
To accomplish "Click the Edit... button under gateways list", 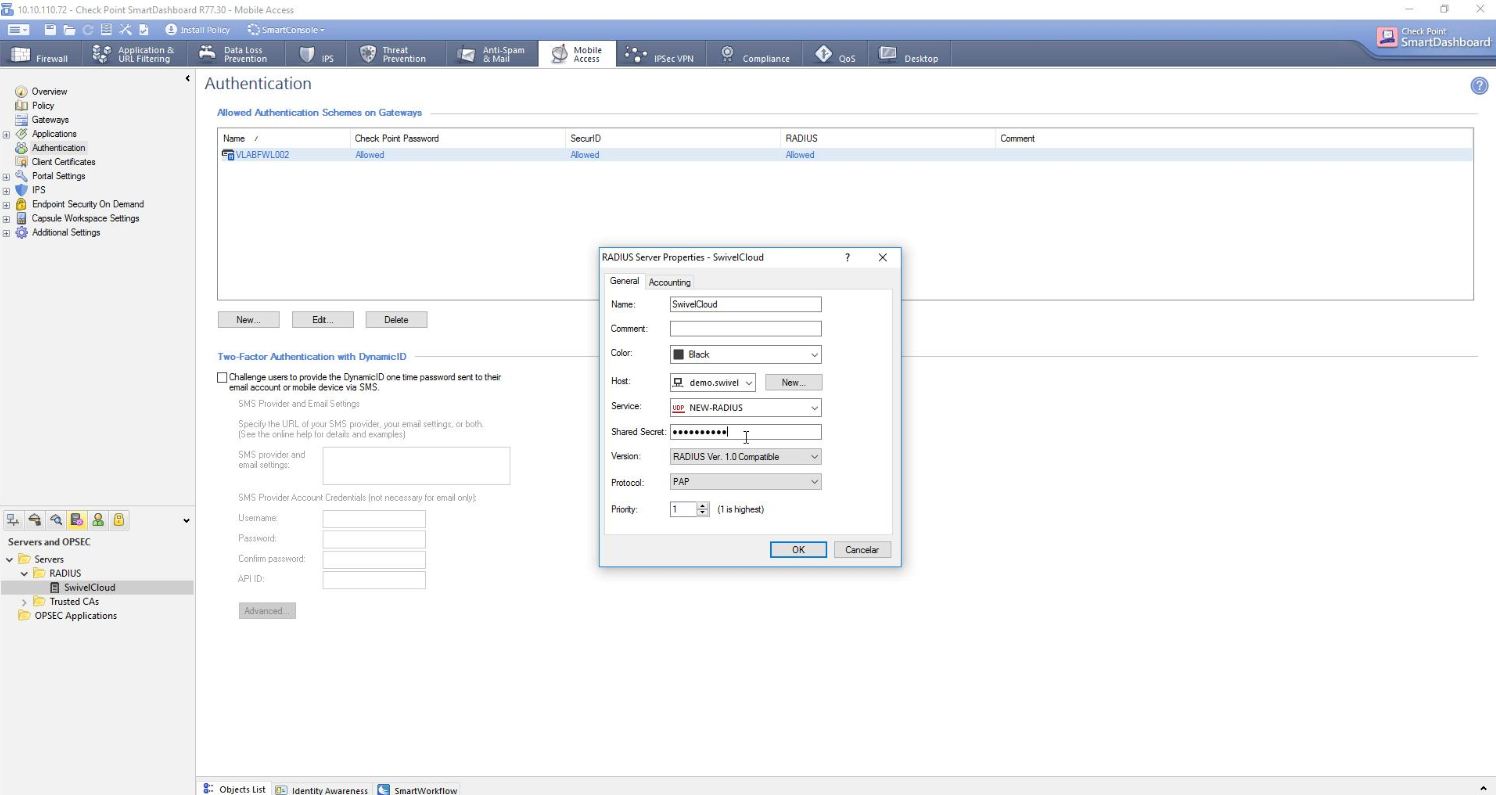I will (x=322, y=320).
